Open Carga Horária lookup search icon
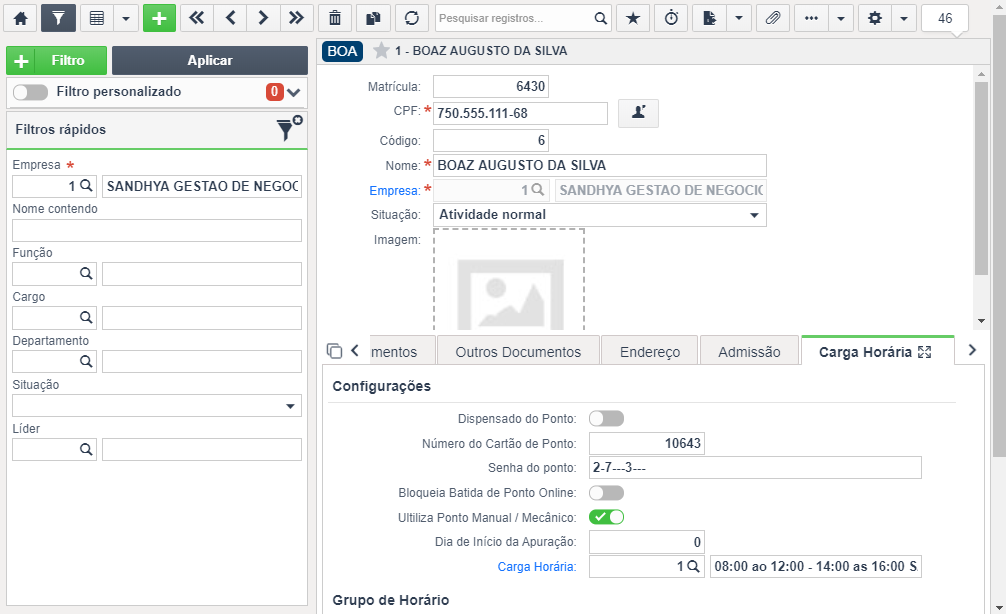 click(694, 567)
